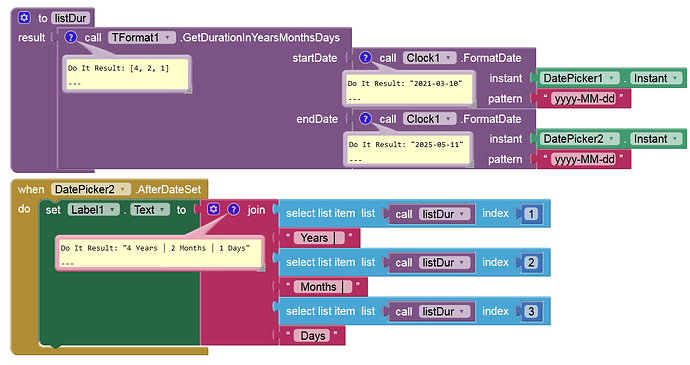The width and height of the screenshot is (690, 365).
Task: Click the index number 2 field
Action: click(531, 262)
